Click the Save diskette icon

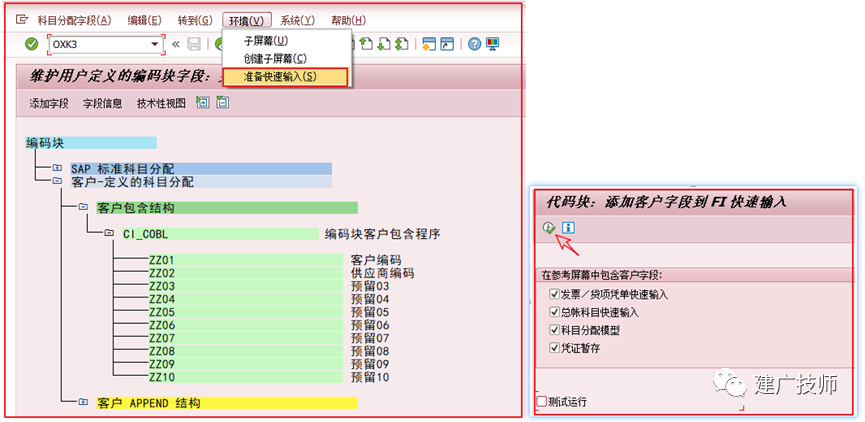point(194,45)
